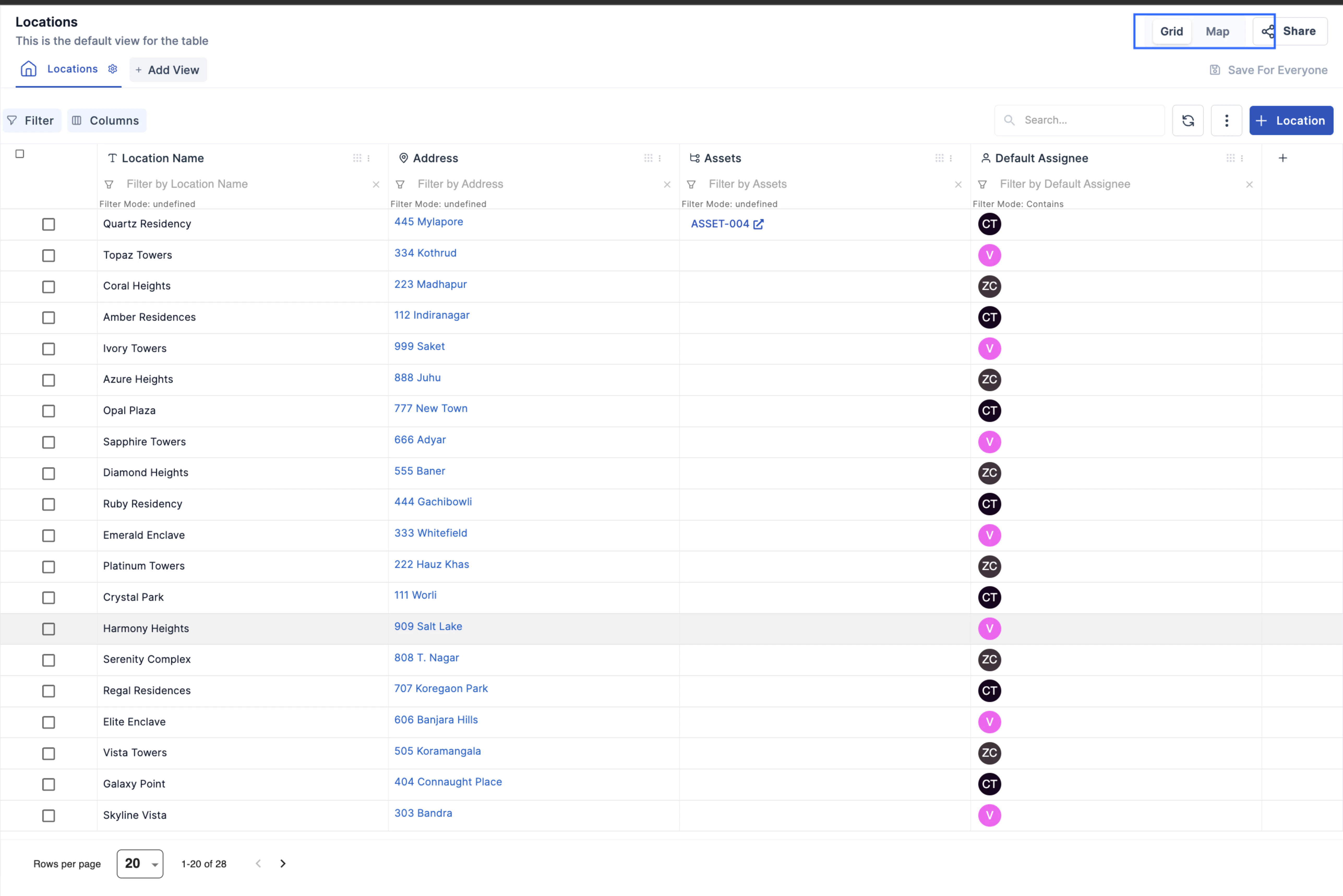Open the rows per page dropdown
Viewport: 1343px width, 896px height.
[x=140, y=863]
